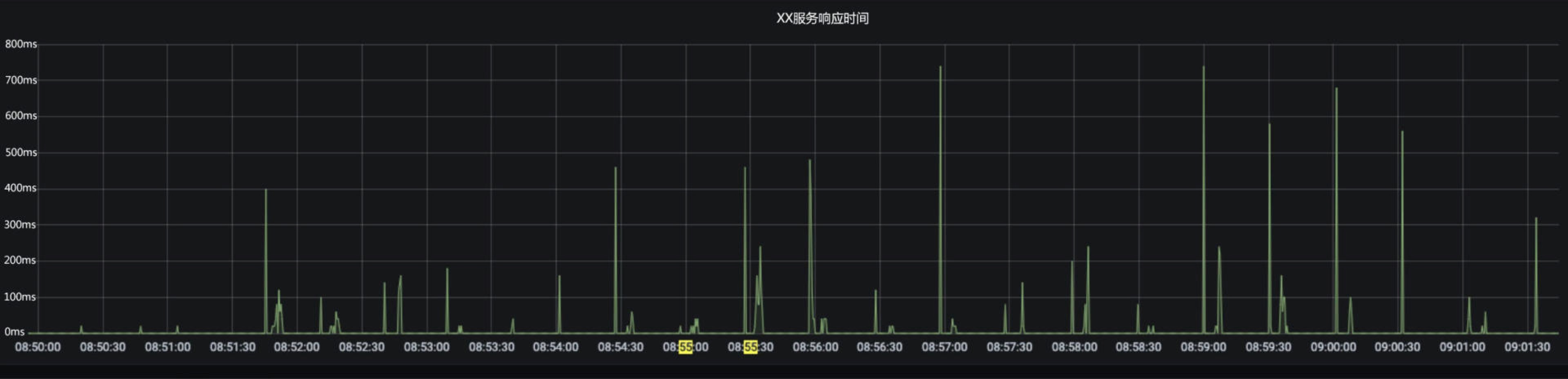Click the 08:57:00 time axis label
This screenshot has width=1568, height=379.
944,347
